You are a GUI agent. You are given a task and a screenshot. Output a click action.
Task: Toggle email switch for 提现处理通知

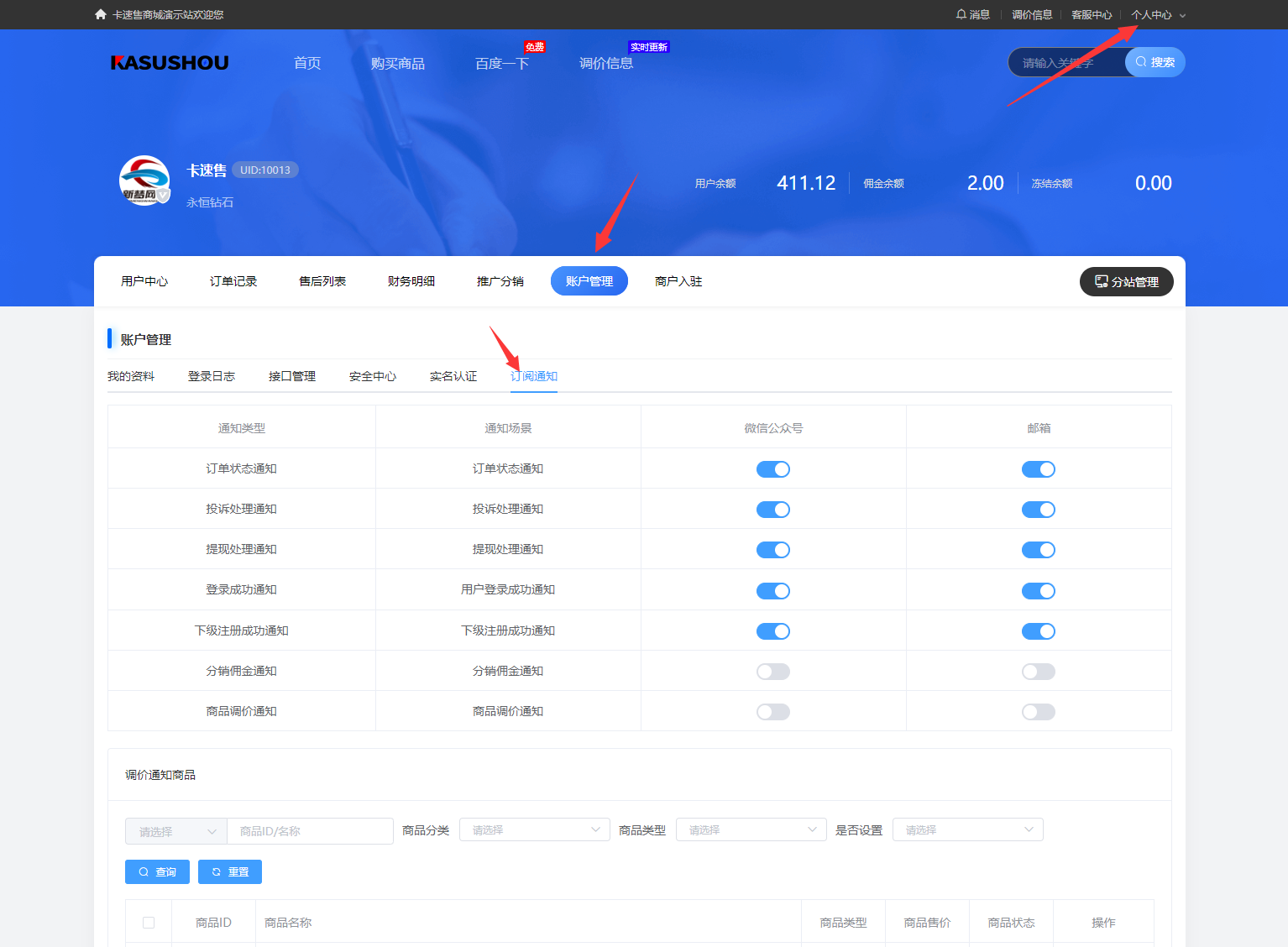point(1039,550)
